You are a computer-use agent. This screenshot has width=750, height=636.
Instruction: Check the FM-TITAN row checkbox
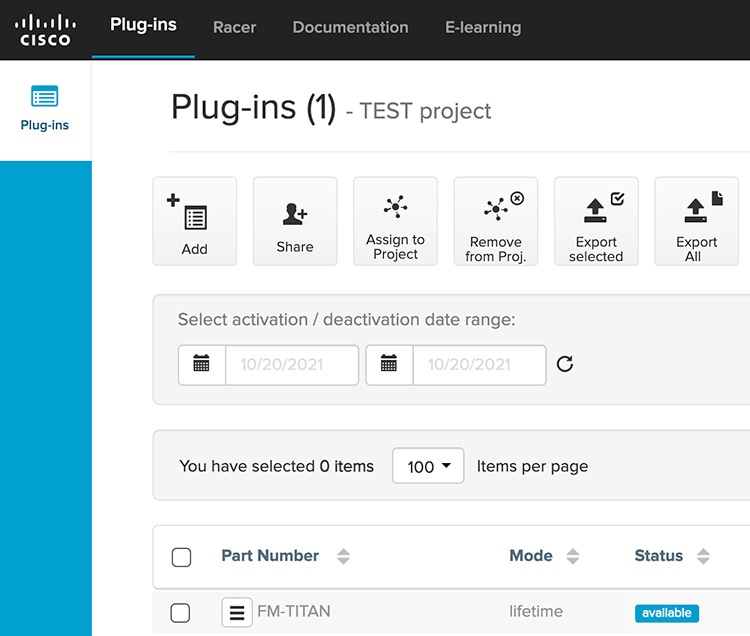pyautogui.click(x=181, y=612)
